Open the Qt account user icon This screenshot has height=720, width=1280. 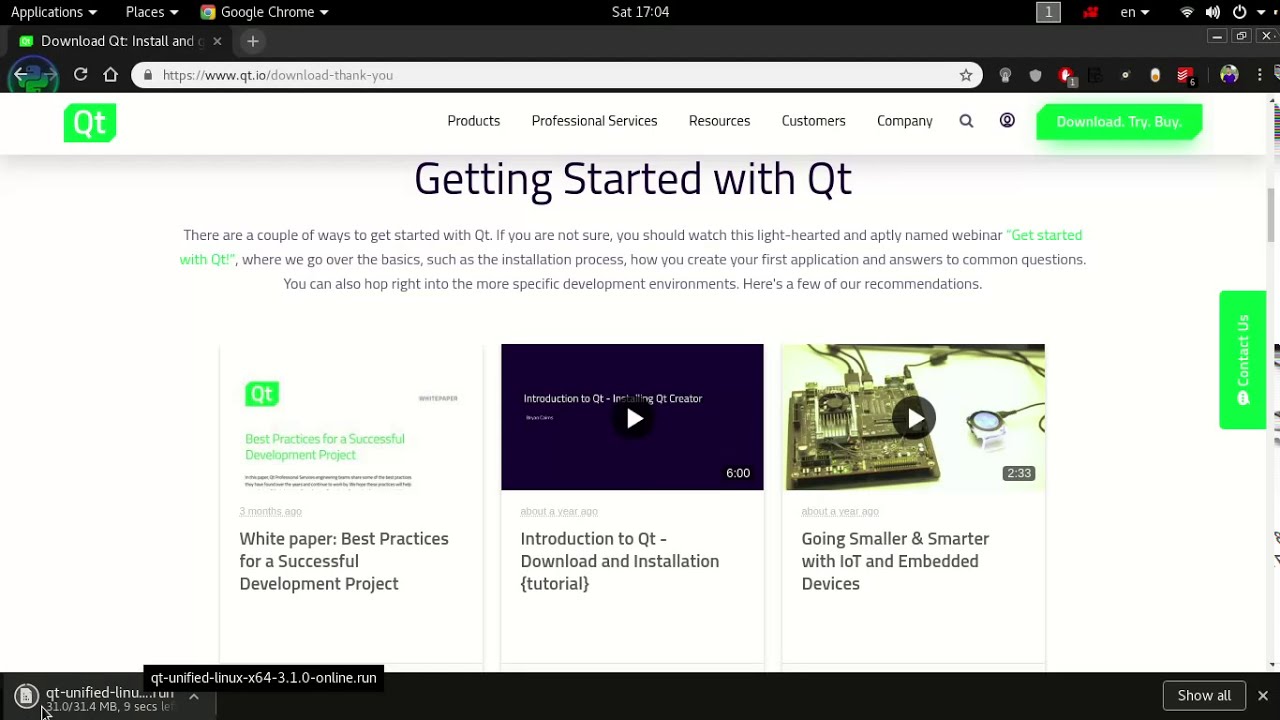coord(1007,121)
